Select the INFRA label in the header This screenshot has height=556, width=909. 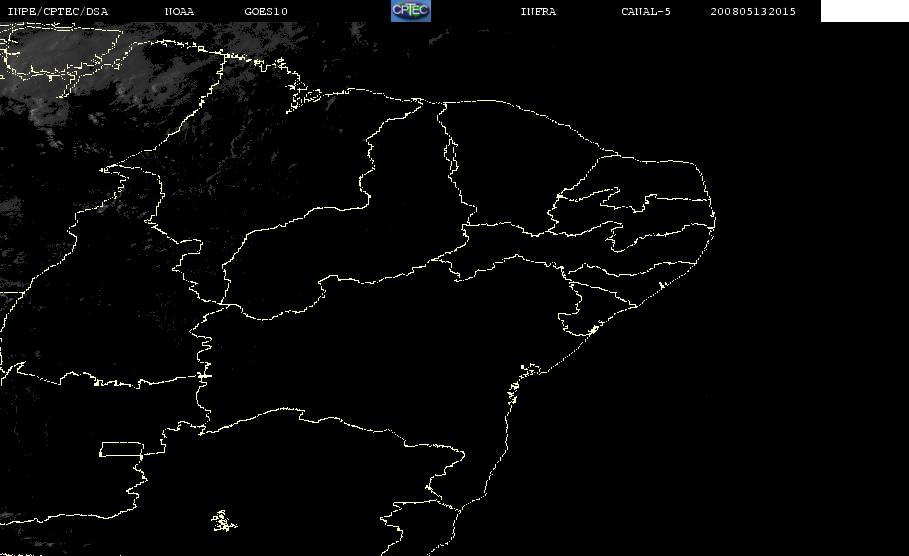click(539, 12)
